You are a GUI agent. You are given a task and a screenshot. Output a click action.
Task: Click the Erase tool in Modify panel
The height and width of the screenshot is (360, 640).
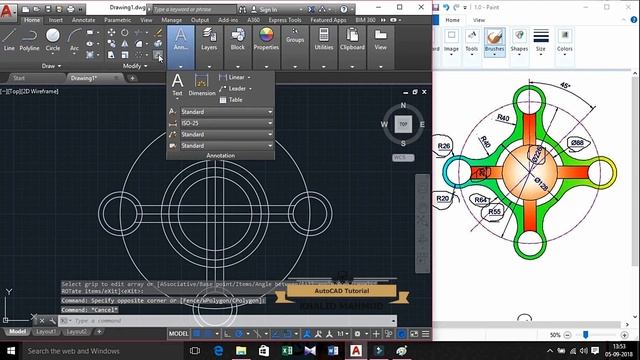[158, 32]
